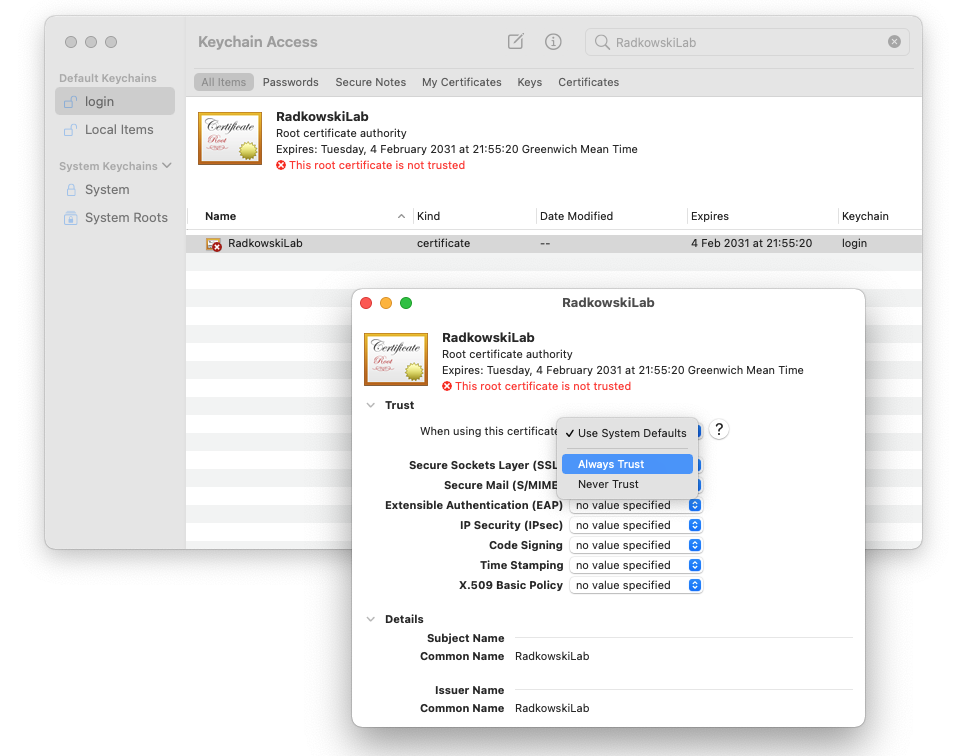Switch to the Passwords tab
This screenshot has width=973, height=756.
(x=290, y=82)
